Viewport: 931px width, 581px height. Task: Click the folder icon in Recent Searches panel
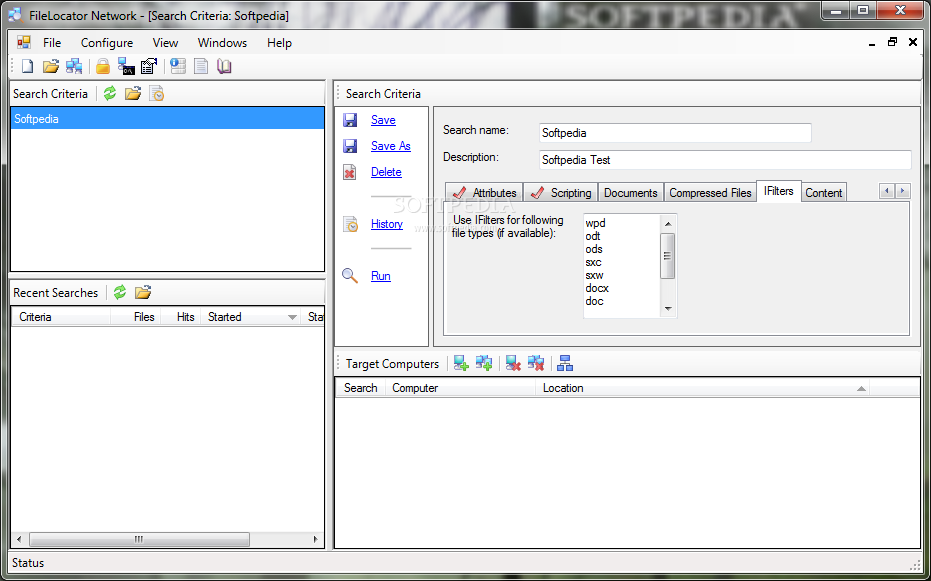143,292
